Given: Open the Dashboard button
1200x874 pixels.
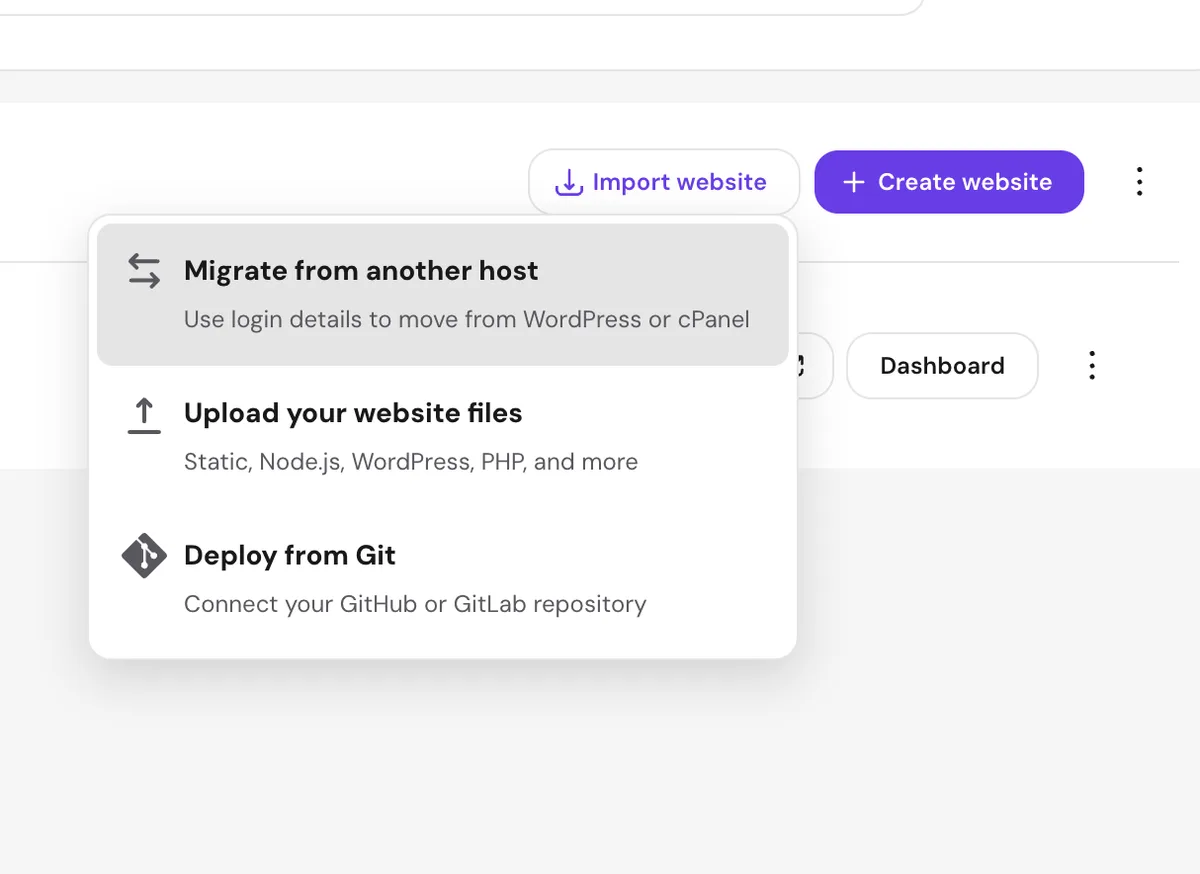Looking at the screenshot, I should click(942, 366).
